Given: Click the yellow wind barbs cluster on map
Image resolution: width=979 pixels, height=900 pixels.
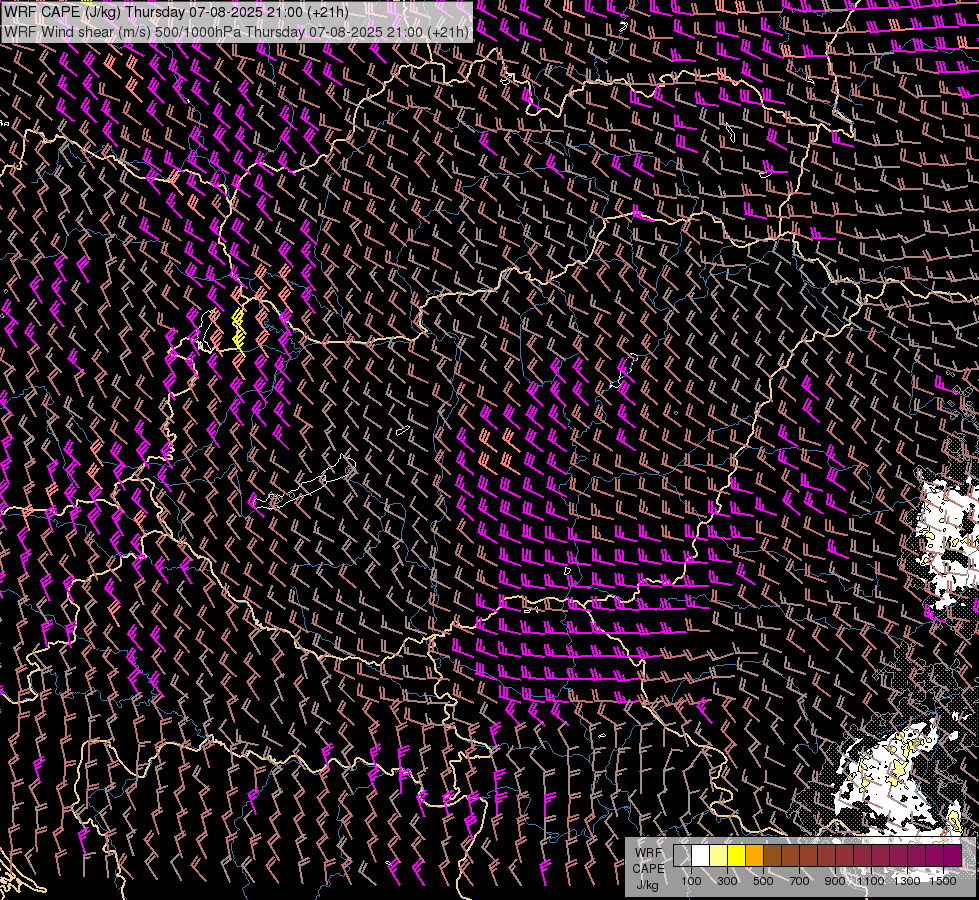Looking at the screenshot, I should coord(239,332).
